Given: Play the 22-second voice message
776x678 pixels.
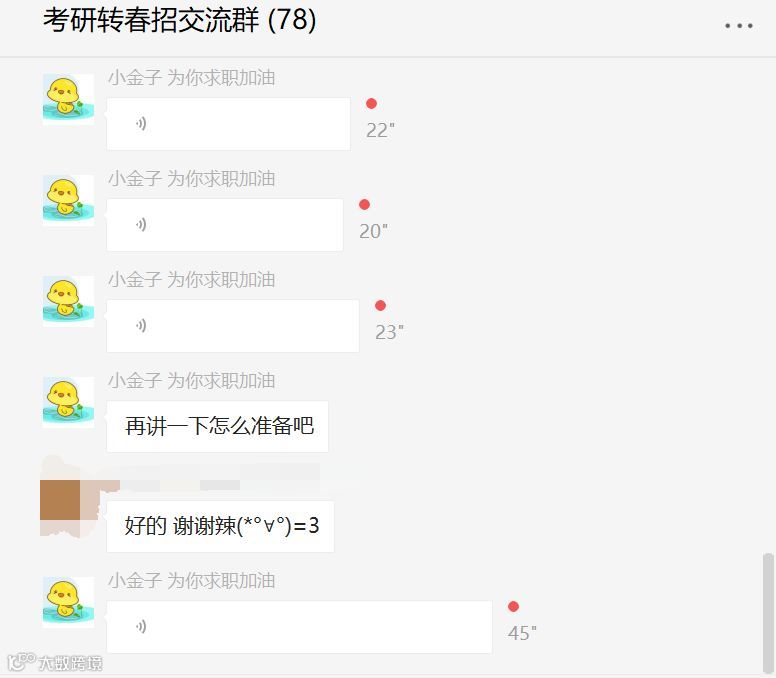Looking at the screenshot, I should (x=228, y=124).
